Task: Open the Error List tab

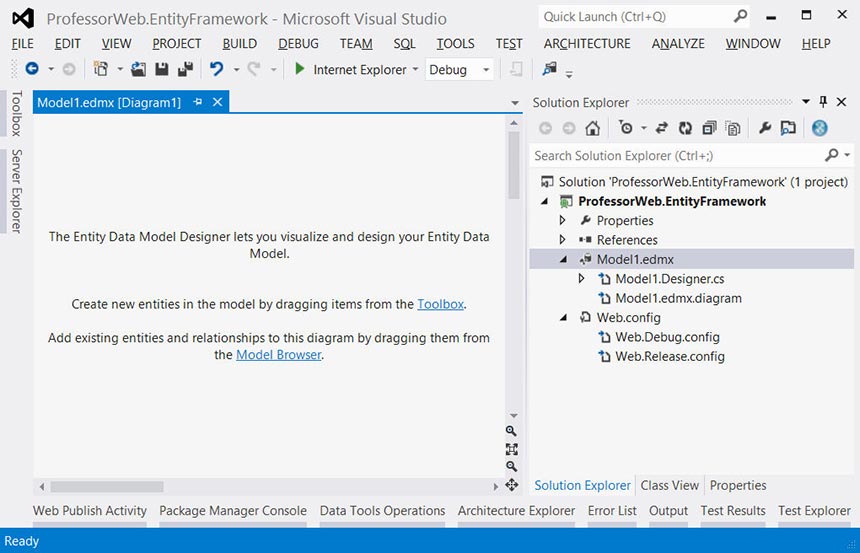Action: pyautogui.click(x=612, y=511)
